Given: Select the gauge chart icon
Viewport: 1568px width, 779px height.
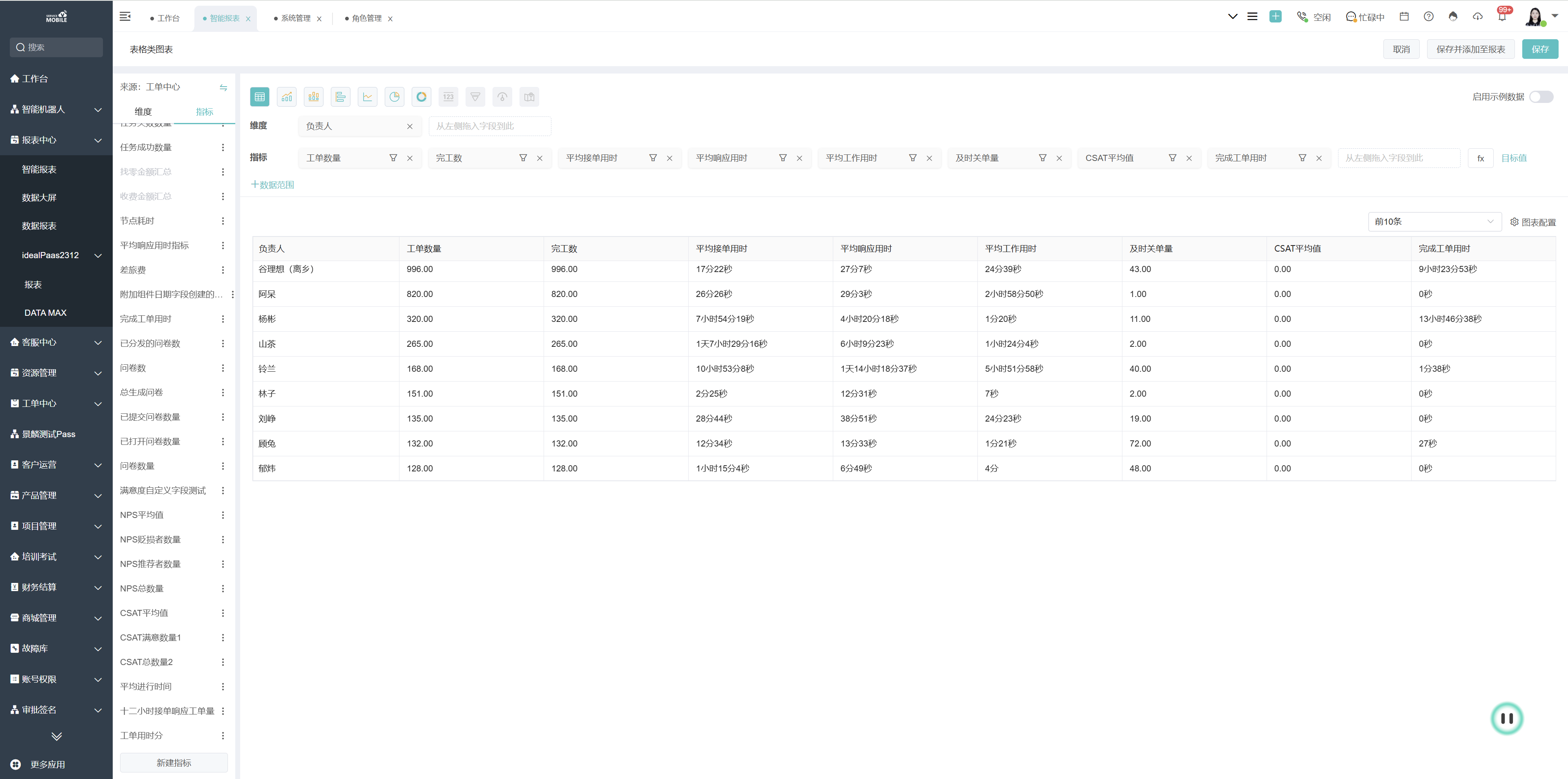Looking at the screenshot, I should [x=502, y=97].
